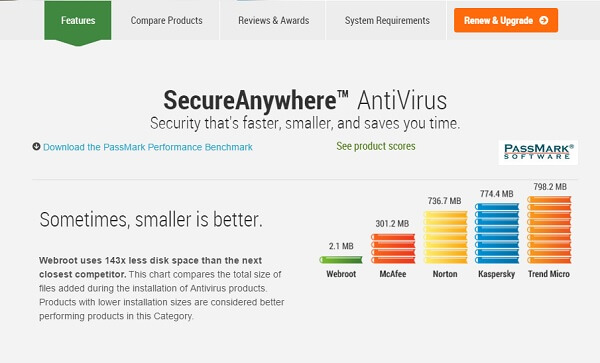Open the Compare Products tab
Image resolution: width=600 pixels, height=363 pixels.
pos(166,20)
